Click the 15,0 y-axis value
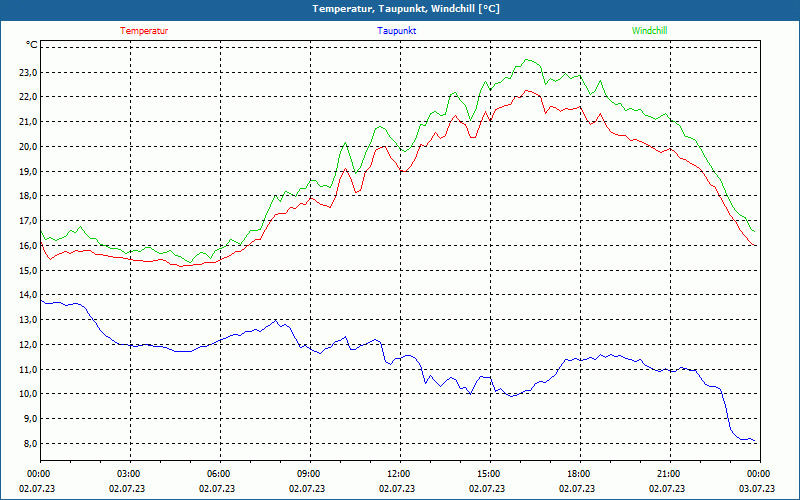The image size is (800, 500). coord(28,270)
